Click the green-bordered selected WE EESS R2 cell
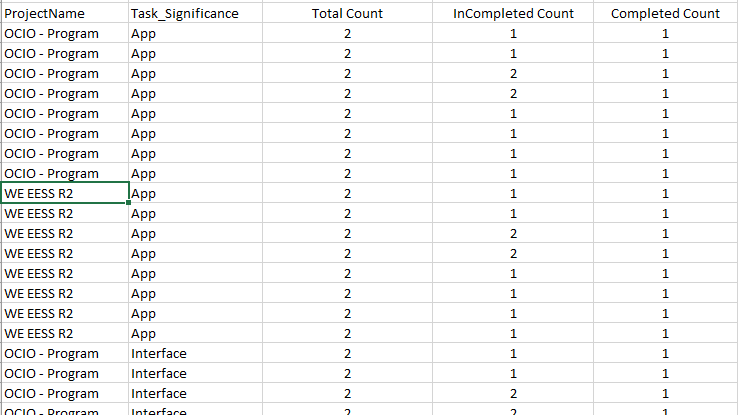Screen dimensions: 738x415 [x=65, y=193]
